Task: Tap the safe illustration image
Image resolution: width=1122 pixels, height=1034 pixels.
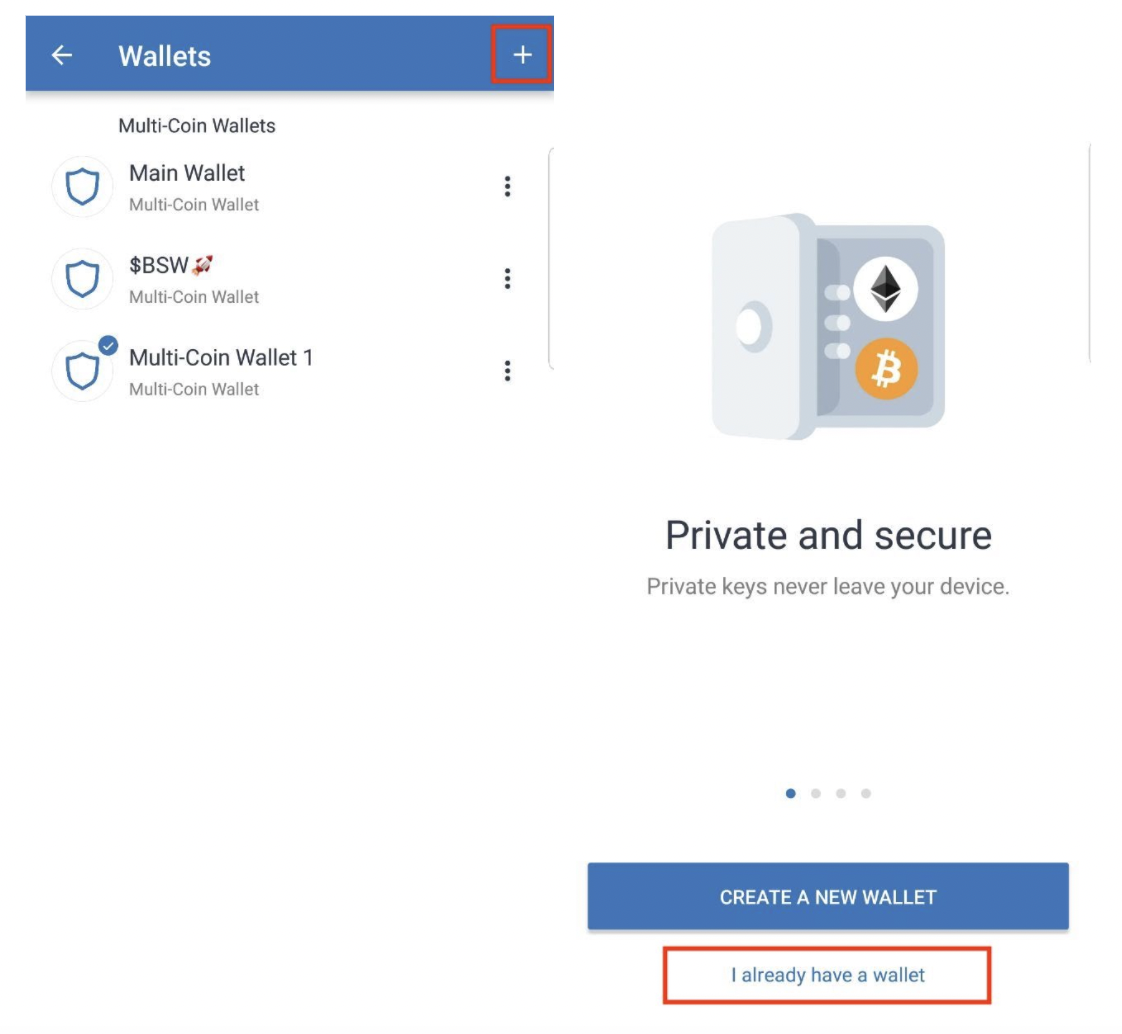Action: coord(828,326)
